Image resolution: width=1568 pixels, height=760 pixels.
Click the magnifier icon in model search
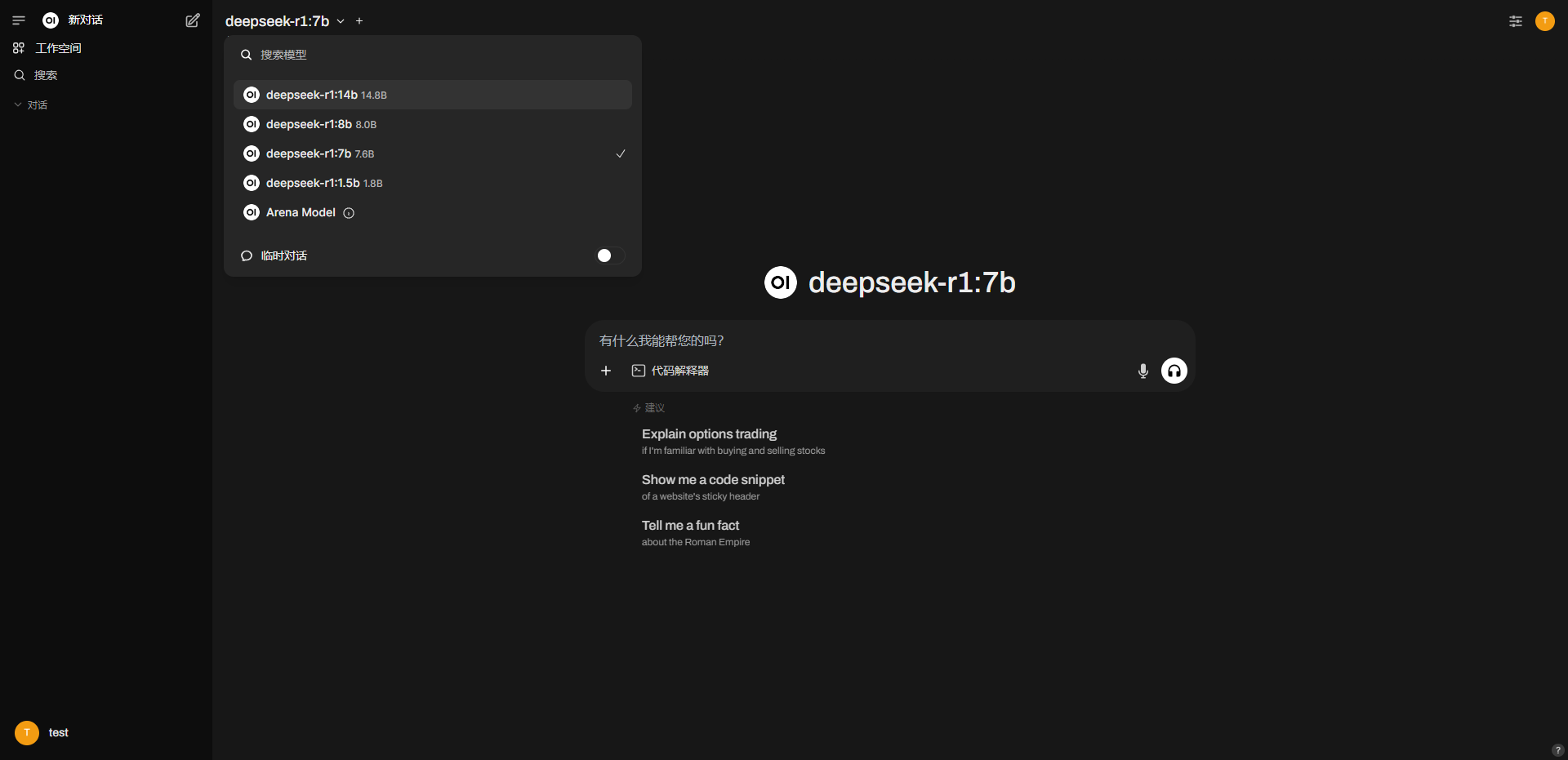(246, 55)
